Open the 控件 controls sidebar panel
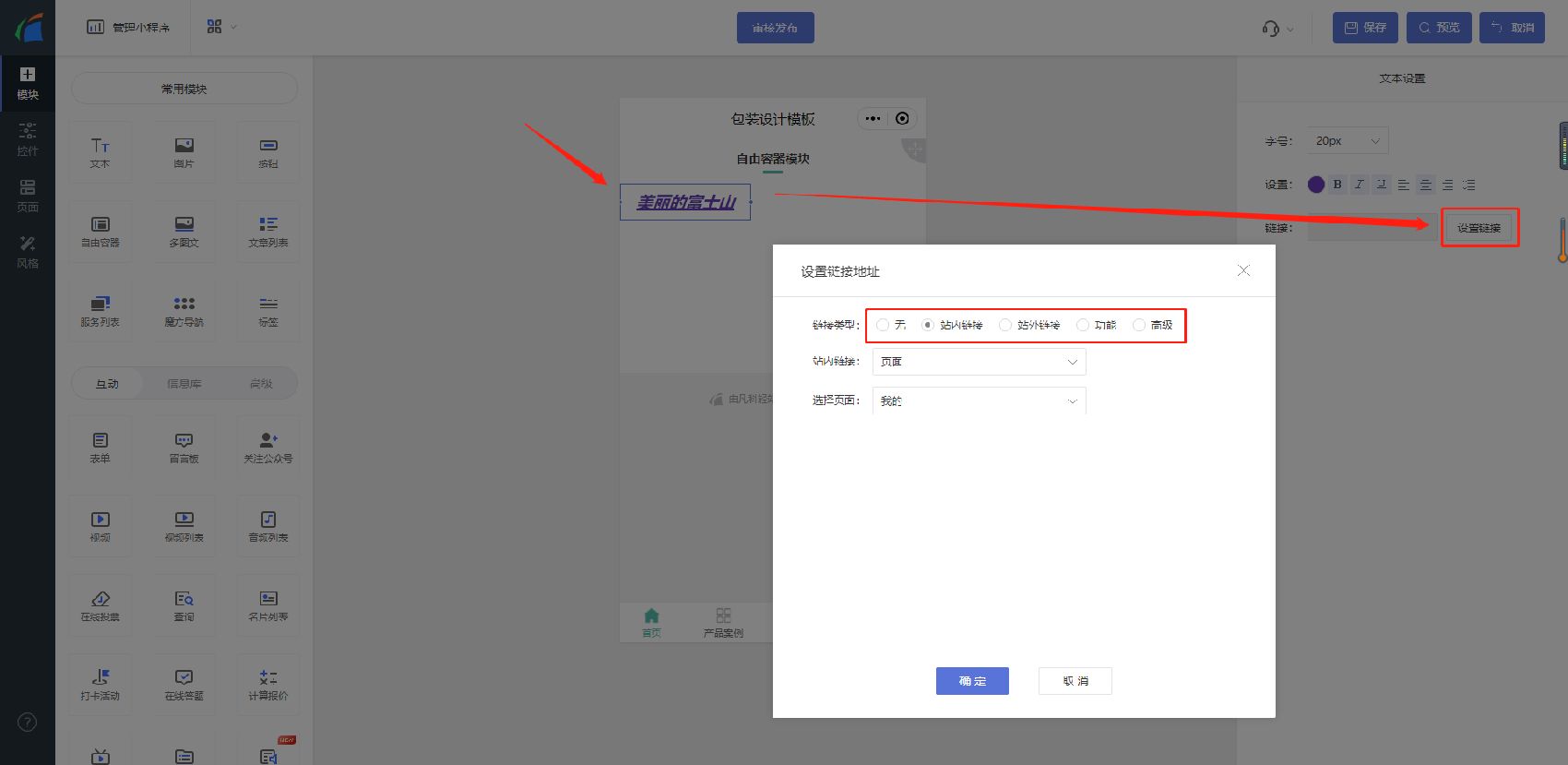 (x=28, y=138)
